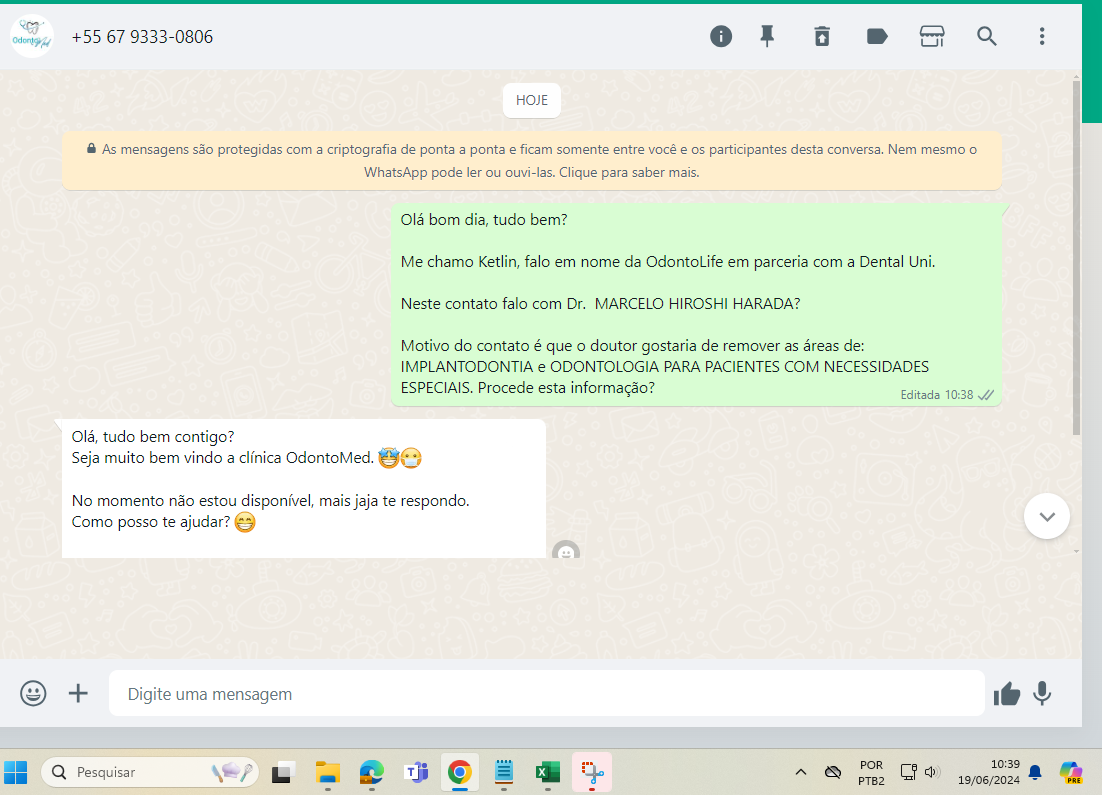Click the OneDrive cloud tray icon

point(833,772)
